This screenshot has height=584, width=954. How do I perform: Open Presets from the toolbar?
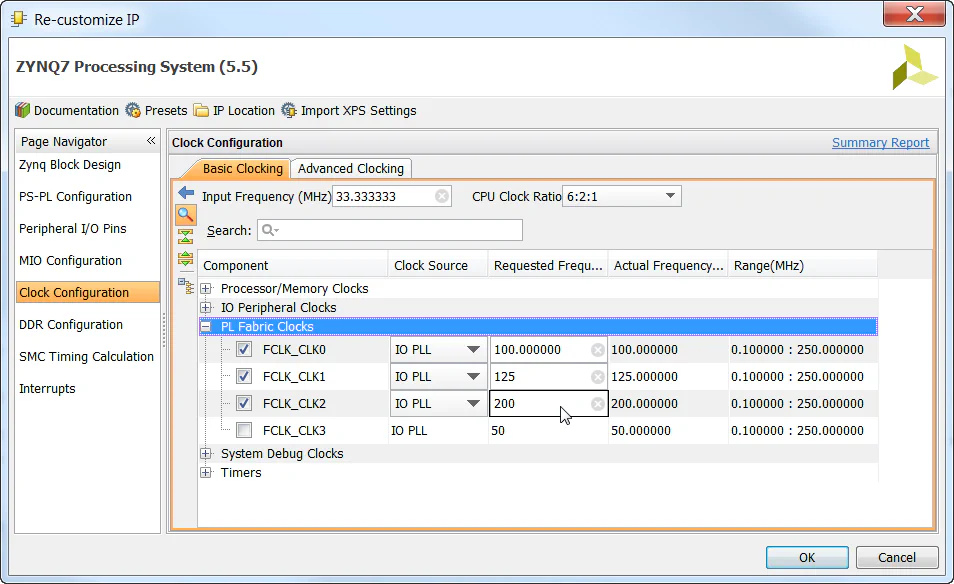tap(156, 111)
